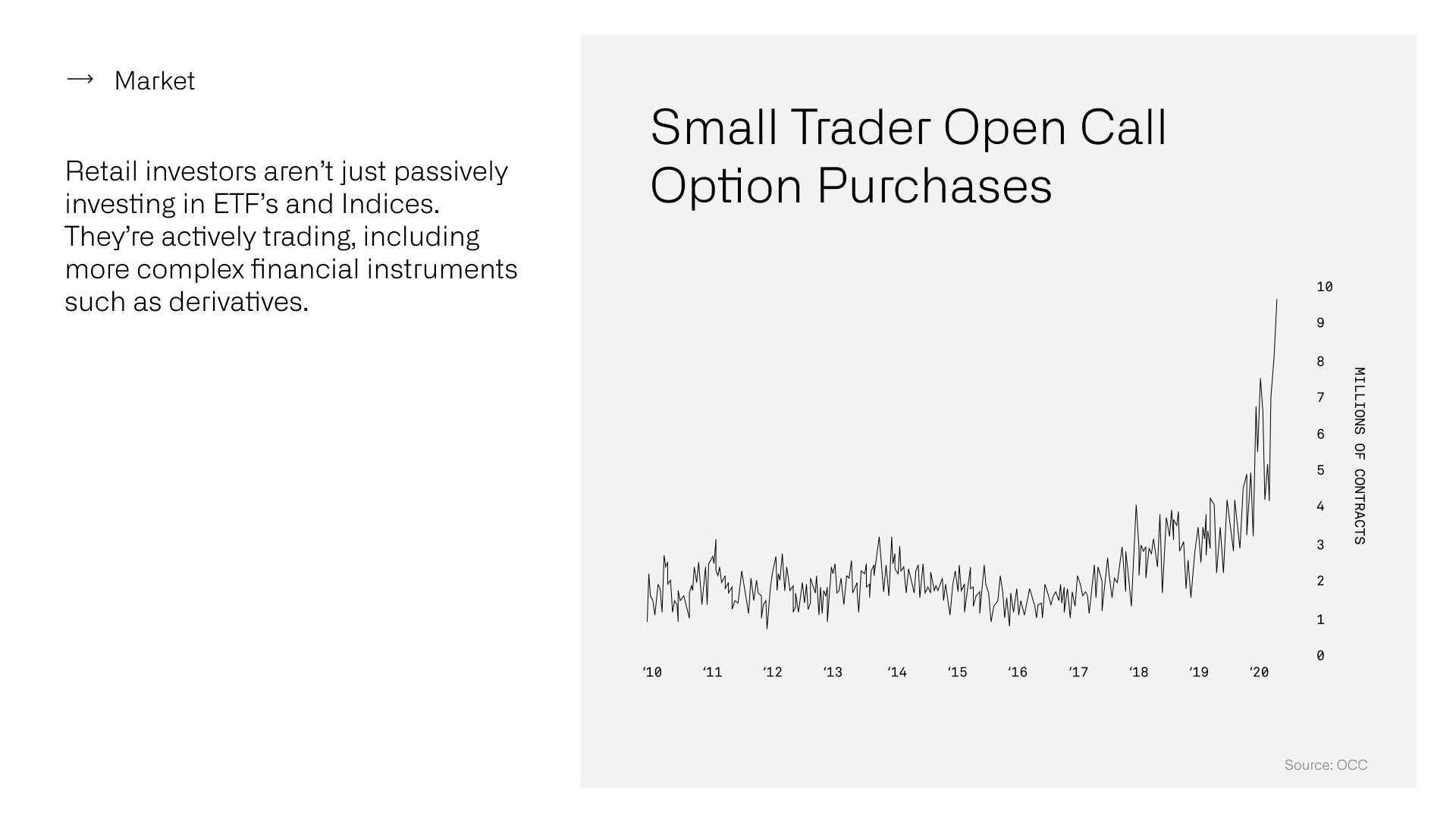Select the '20 x-axis year label

click(x=1259, y=672)
